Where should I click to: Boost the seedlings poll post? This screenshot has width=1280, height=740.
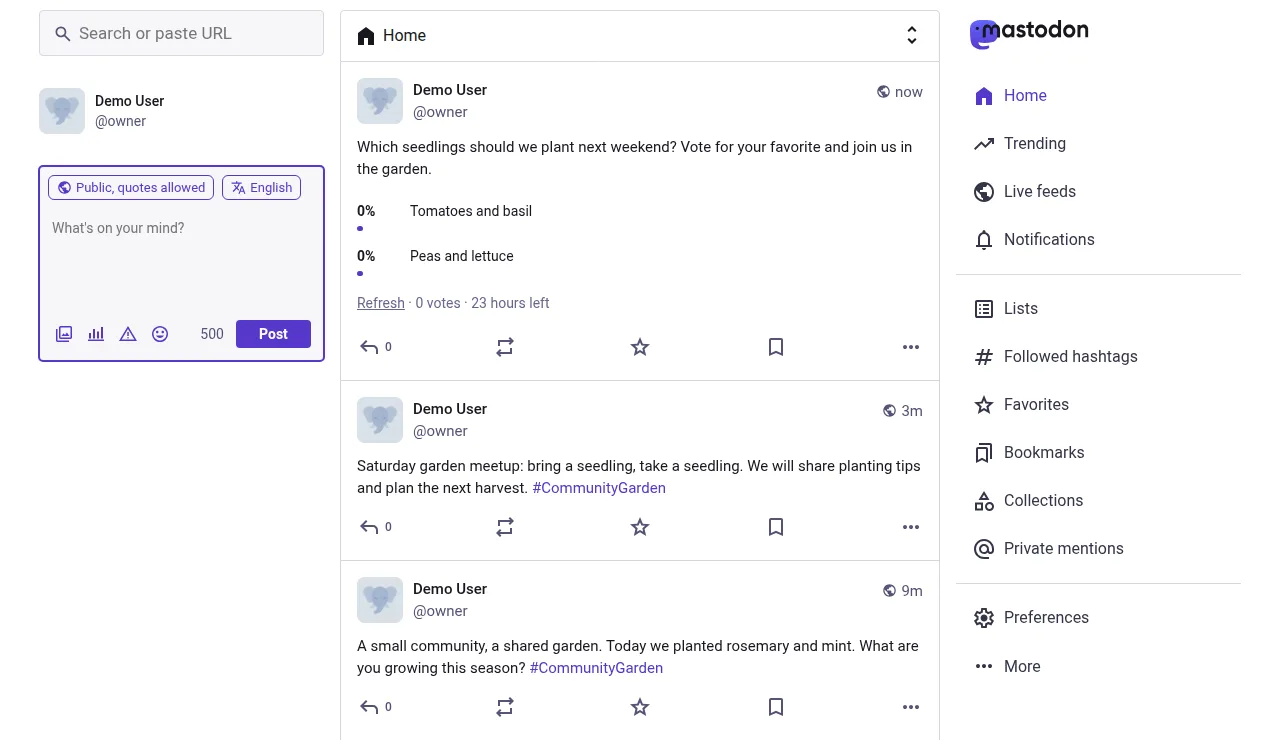505,347
